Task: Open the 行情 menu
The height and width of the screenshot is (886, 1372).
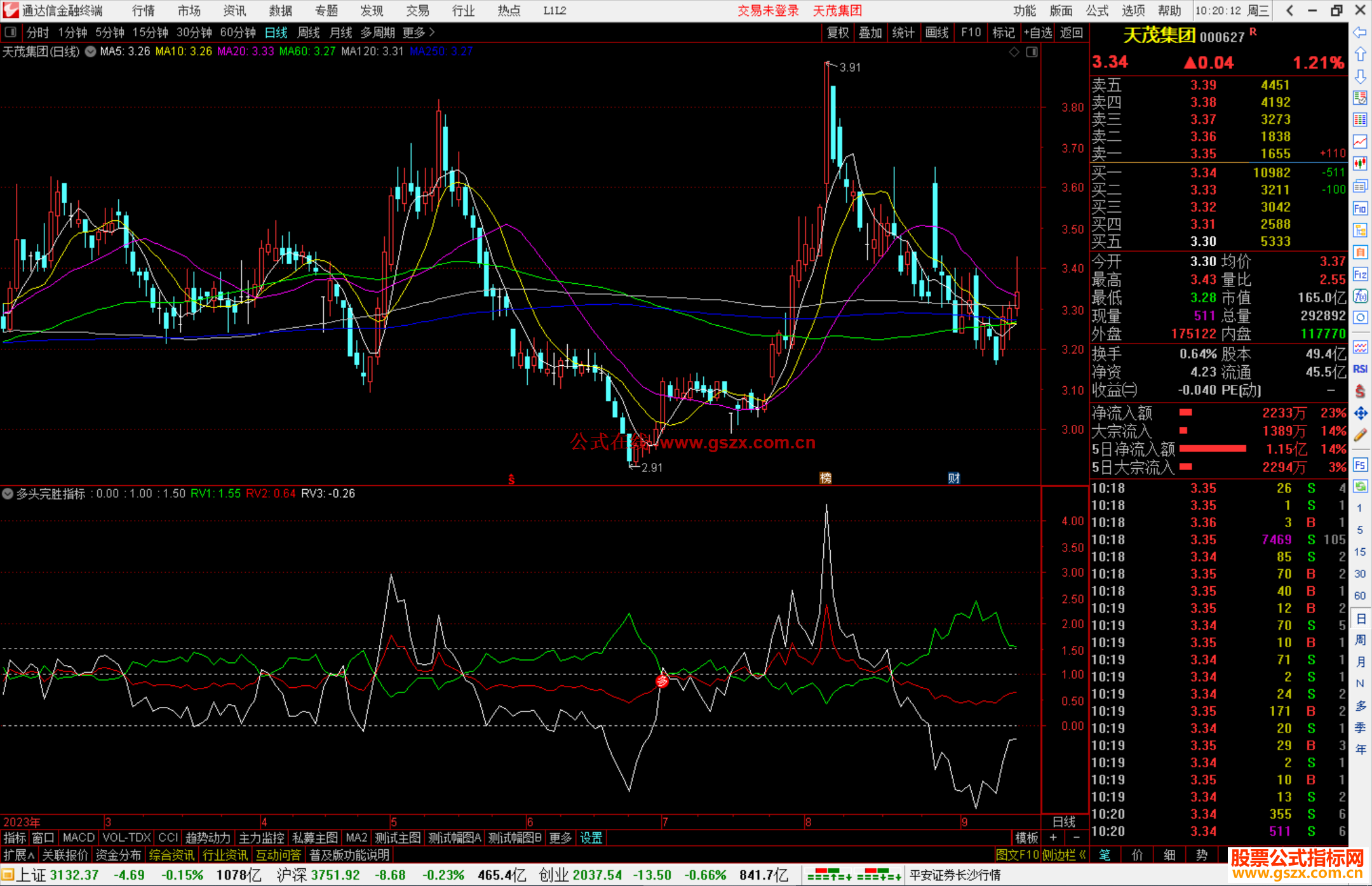Action: coord(144,11)
